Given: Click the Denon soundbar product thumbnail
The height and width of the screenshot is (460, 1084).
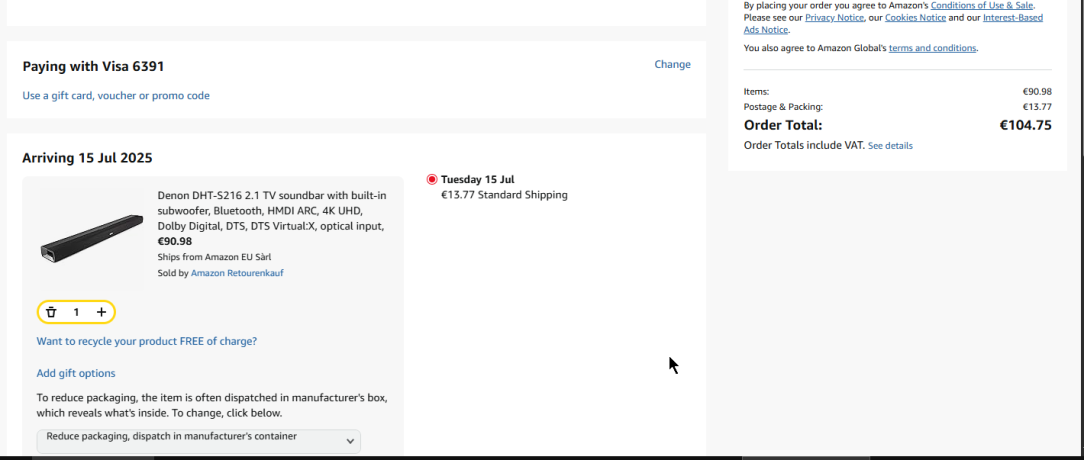Looking at the screenshot, I should tap(92, 239).
